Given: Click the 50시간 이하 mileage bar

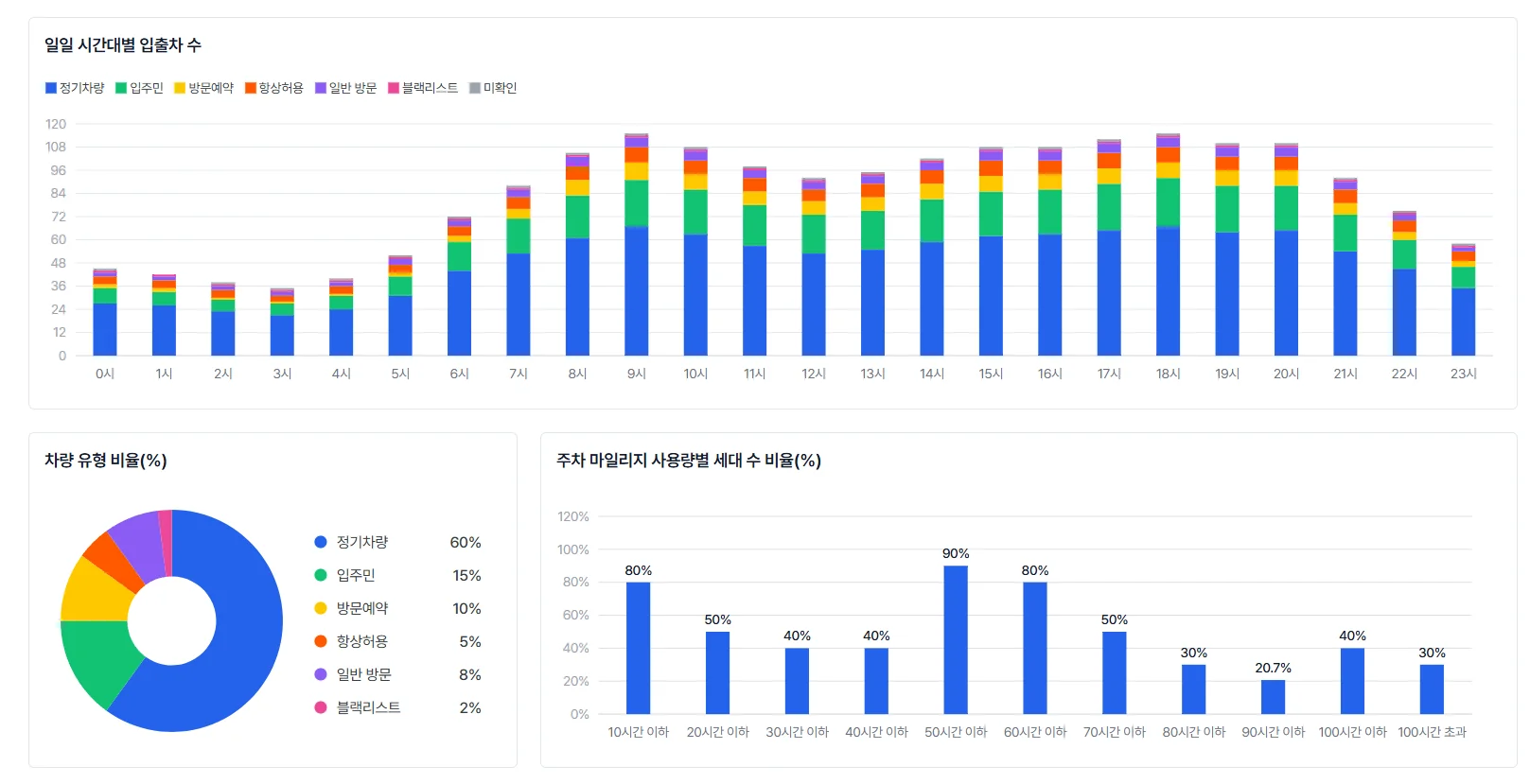Looking at the screenshot, I should tap(956, 639).
